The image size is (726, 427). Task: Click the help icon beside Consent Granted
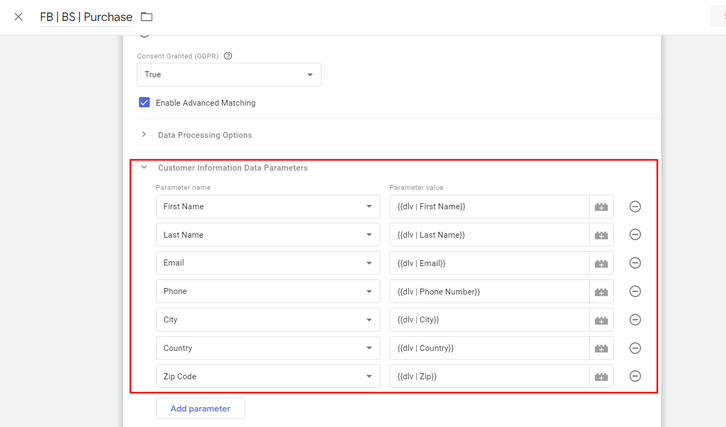(228, 56)
